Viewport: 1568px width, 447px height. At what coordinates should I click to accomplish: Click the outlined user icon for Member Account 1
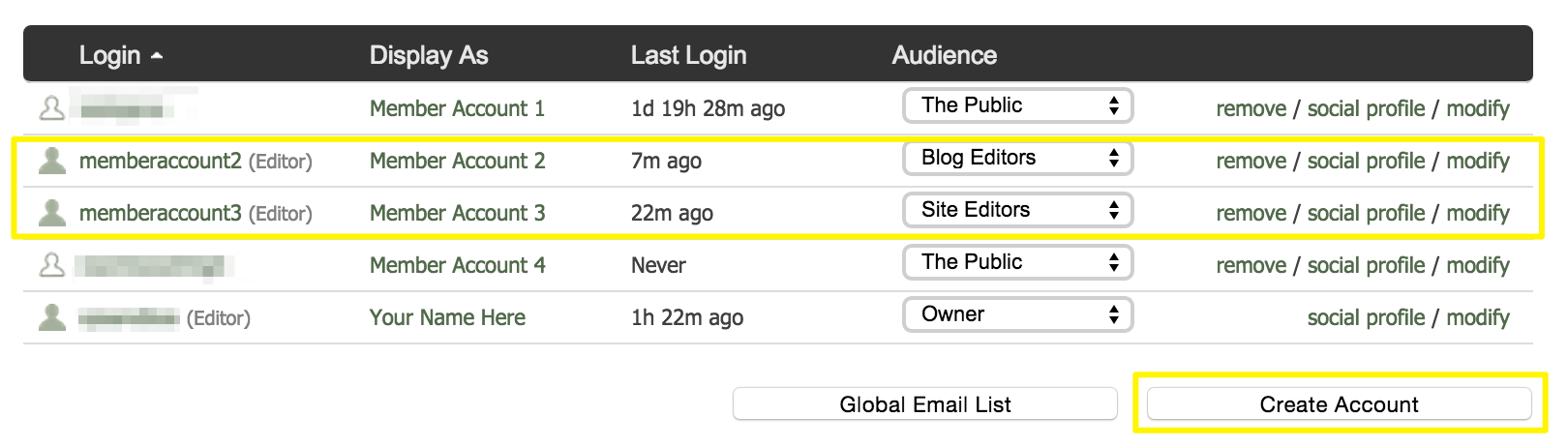[52, 108]
